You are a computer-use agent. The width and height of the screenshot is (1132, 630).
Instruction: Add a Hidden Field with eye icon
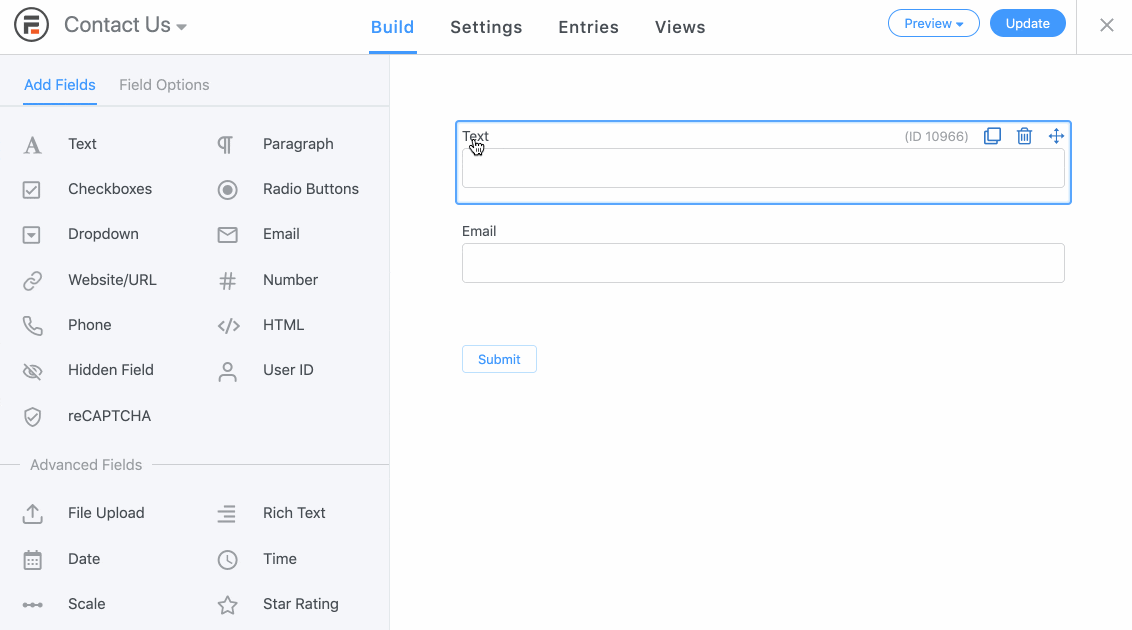point(88,370)
